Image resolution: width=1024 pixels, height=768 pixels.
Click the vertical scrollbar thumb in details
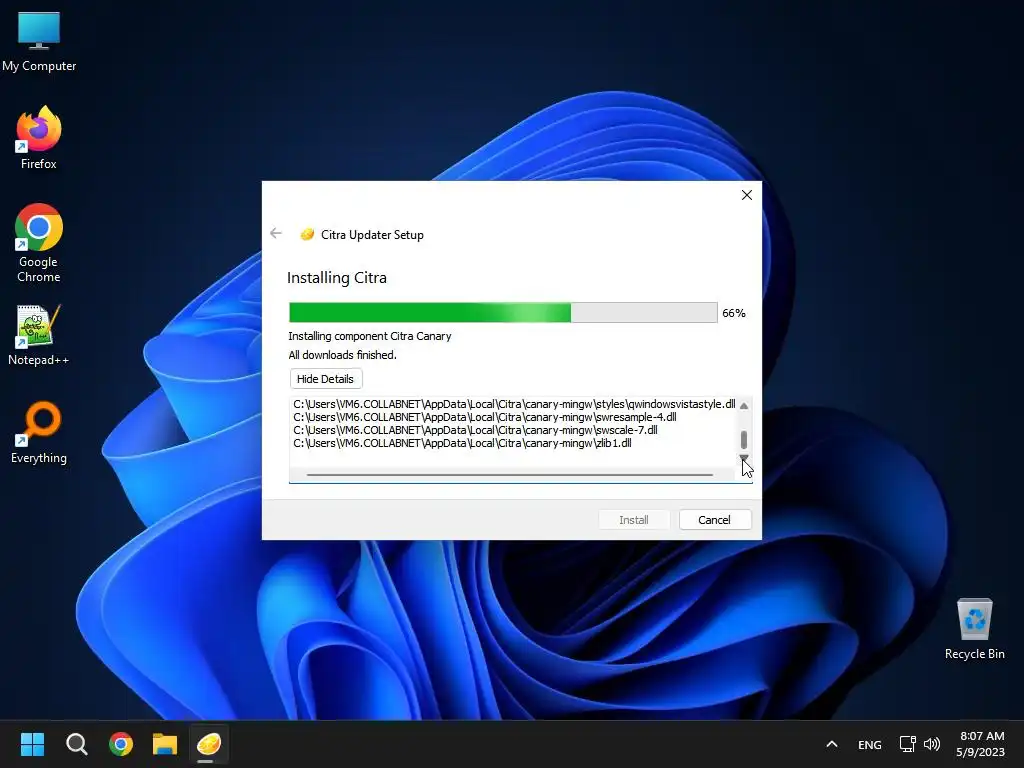click(x=744, y=440)
